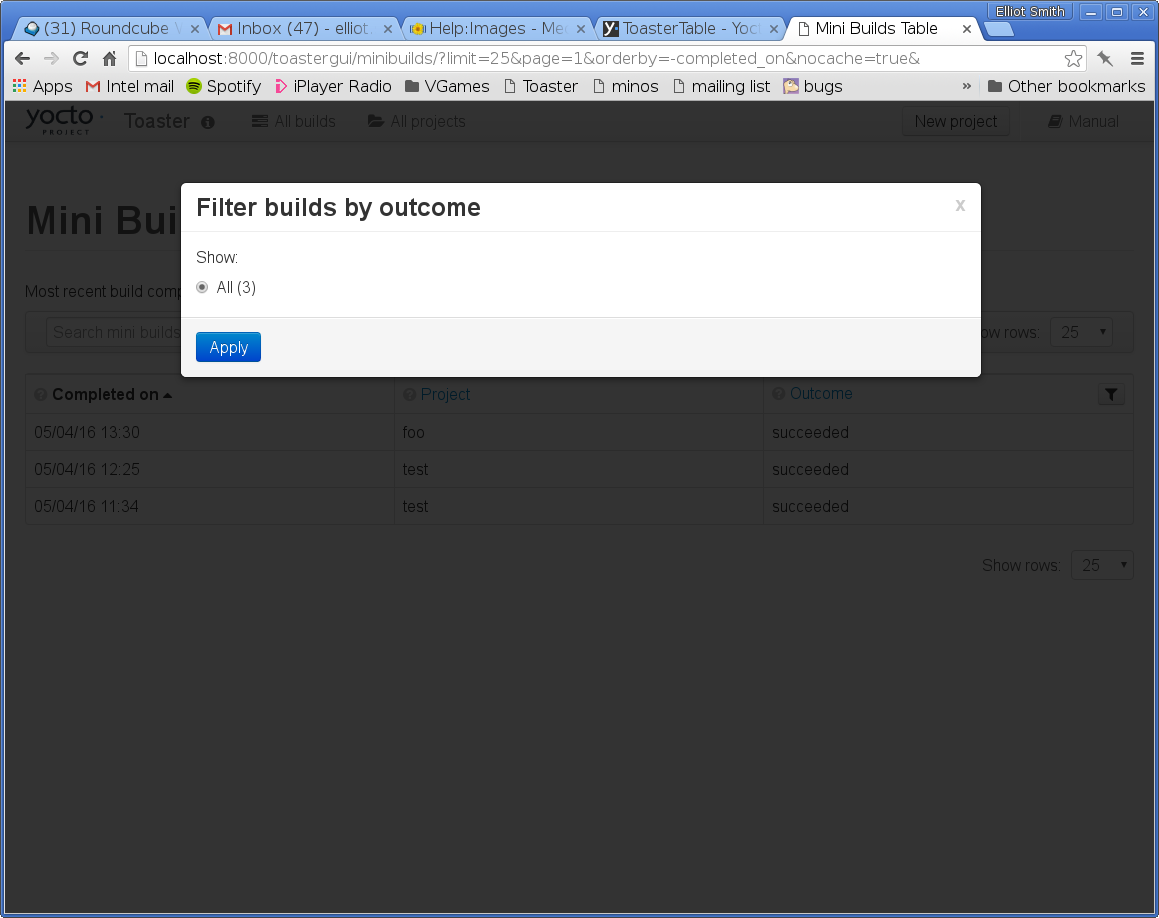Click the Toaster info icon

[208, 122]
